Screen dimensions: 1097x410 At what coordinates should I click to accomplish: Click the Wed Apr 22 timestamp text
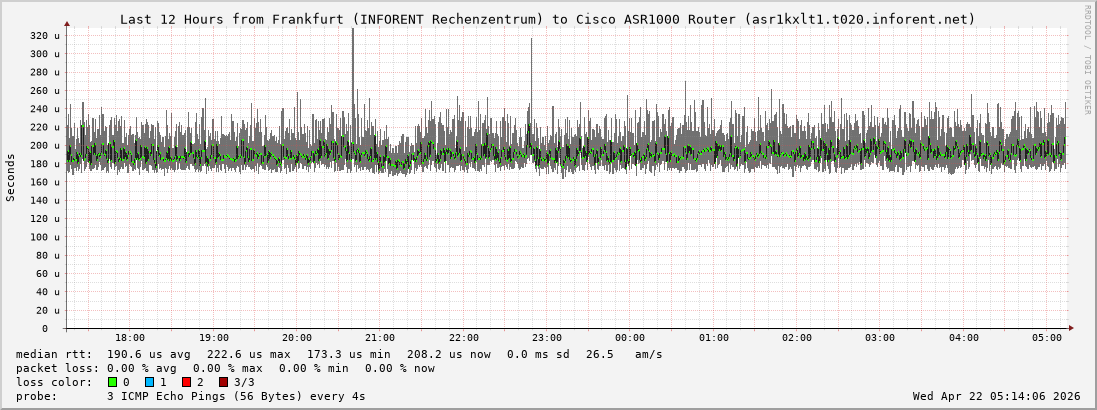(x=996, y=396)
